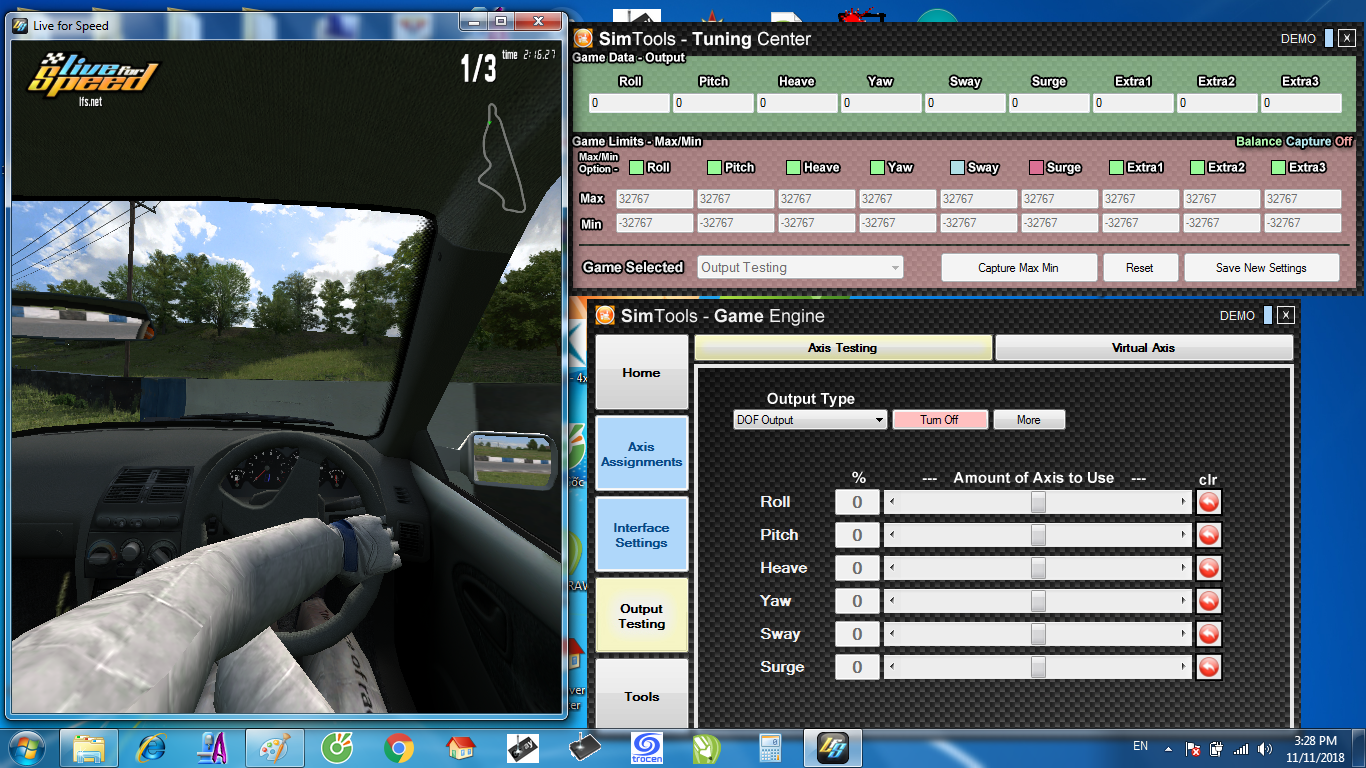Image resolution: width=1366 pixels, height=768 pixels.
Task: Open Calculator from the taskbar
Action: click(770, 748)
